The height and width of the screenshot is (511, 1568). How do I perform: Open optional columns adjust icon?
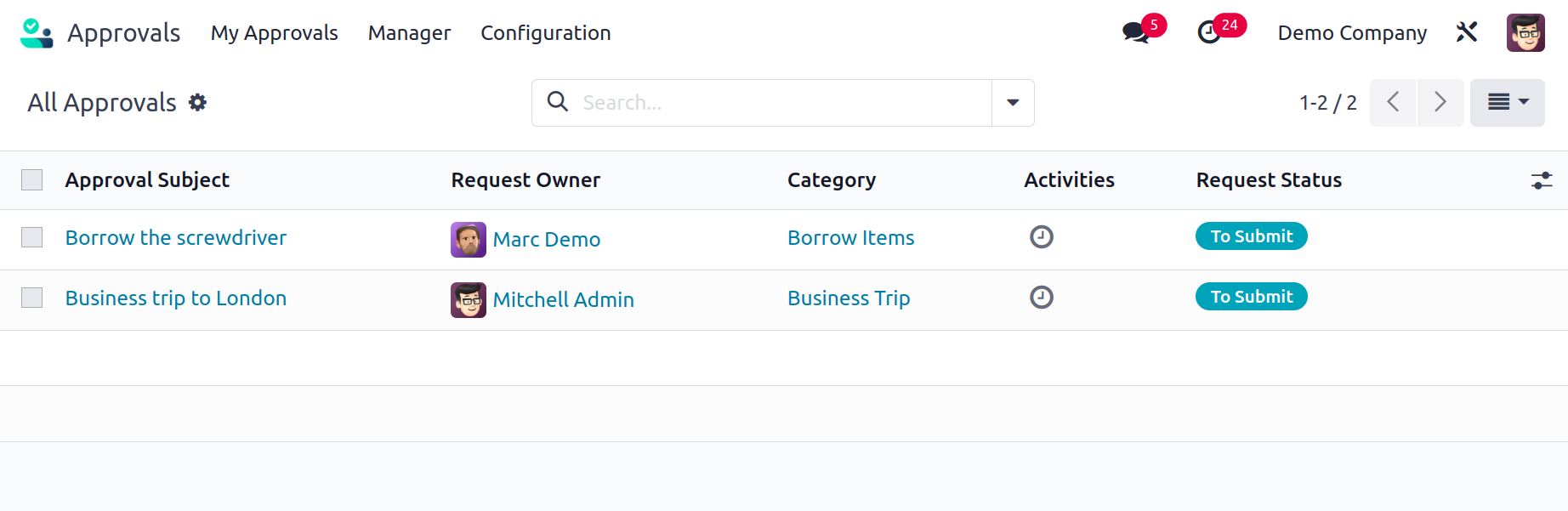point(1542,180)
